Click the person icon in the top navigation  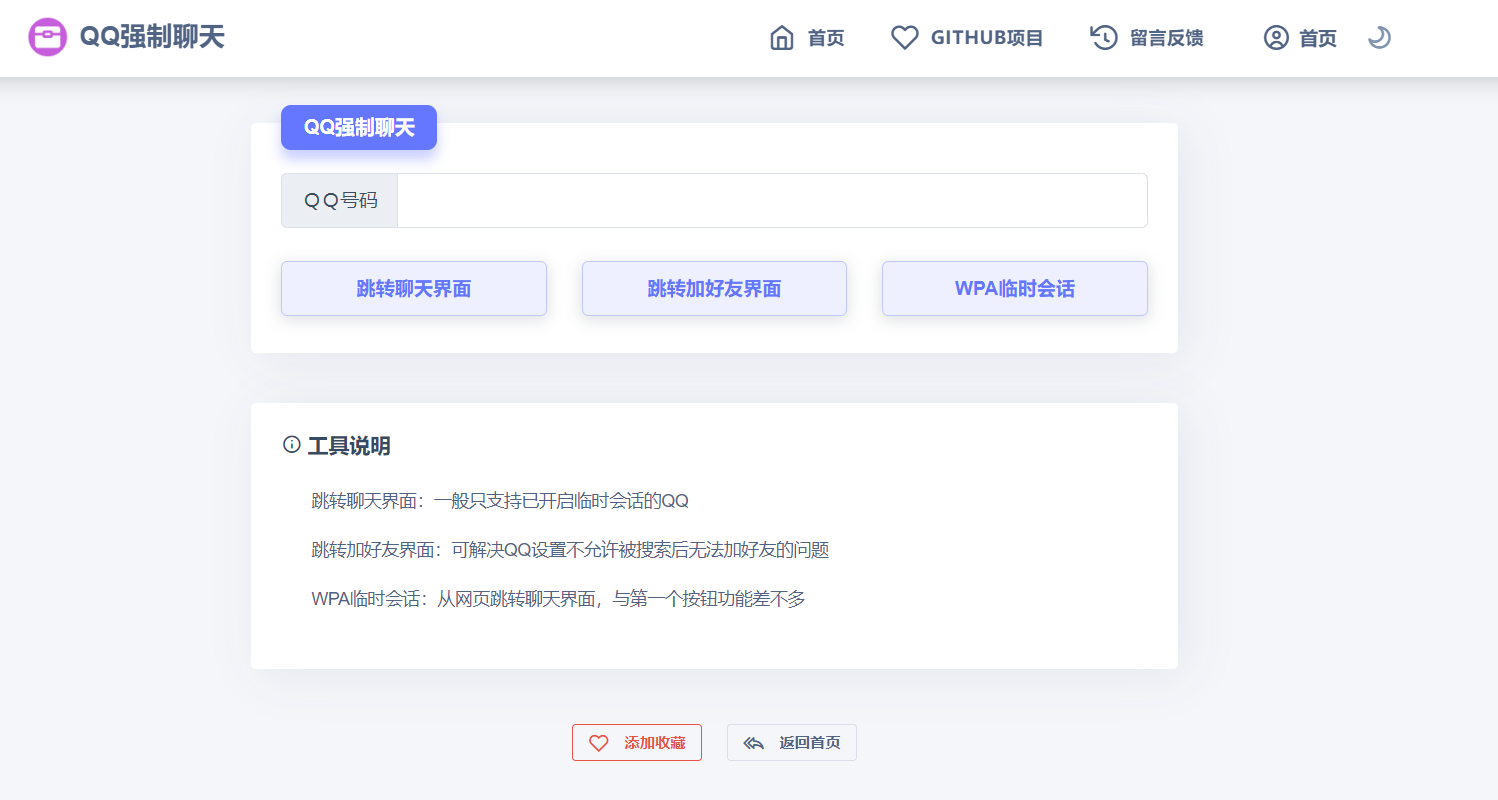pos(1275,37)
